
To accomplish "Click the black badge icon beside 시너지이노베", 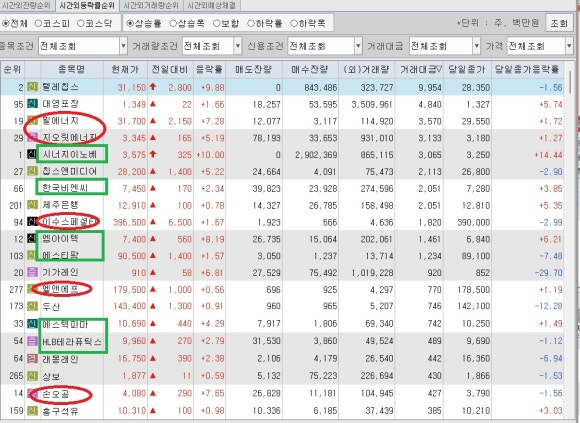I will click(32, 155).
